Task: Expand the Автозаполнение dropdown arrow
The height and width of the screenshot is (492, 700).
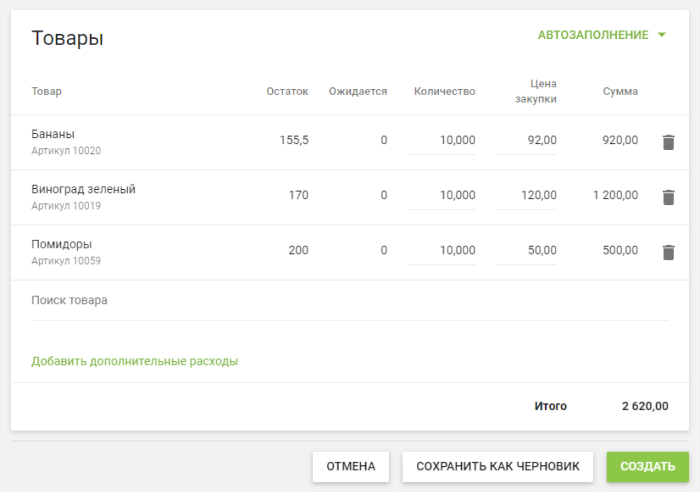Action: (x=662, y=35)
